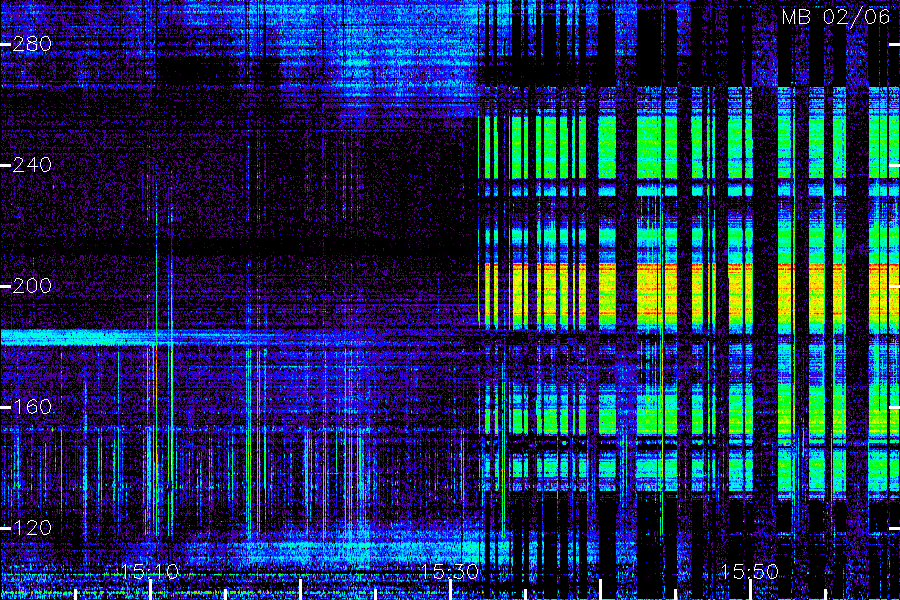Viewport: 900px width, 600px height.
Task: Click the 15:10 time axis label
Action: 150,571
